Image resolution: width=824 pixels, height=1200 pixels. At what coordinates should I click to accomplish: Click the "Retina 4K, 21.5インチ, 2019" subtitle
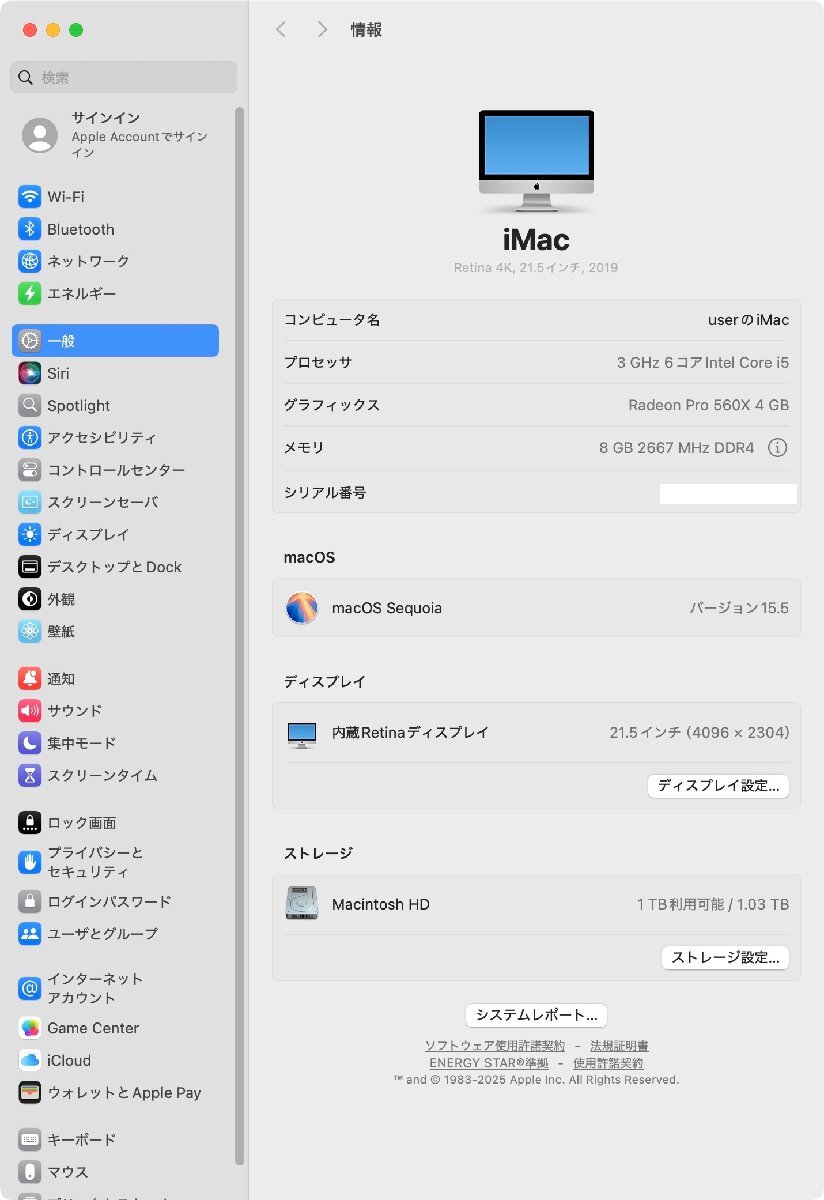click(536, 268)
